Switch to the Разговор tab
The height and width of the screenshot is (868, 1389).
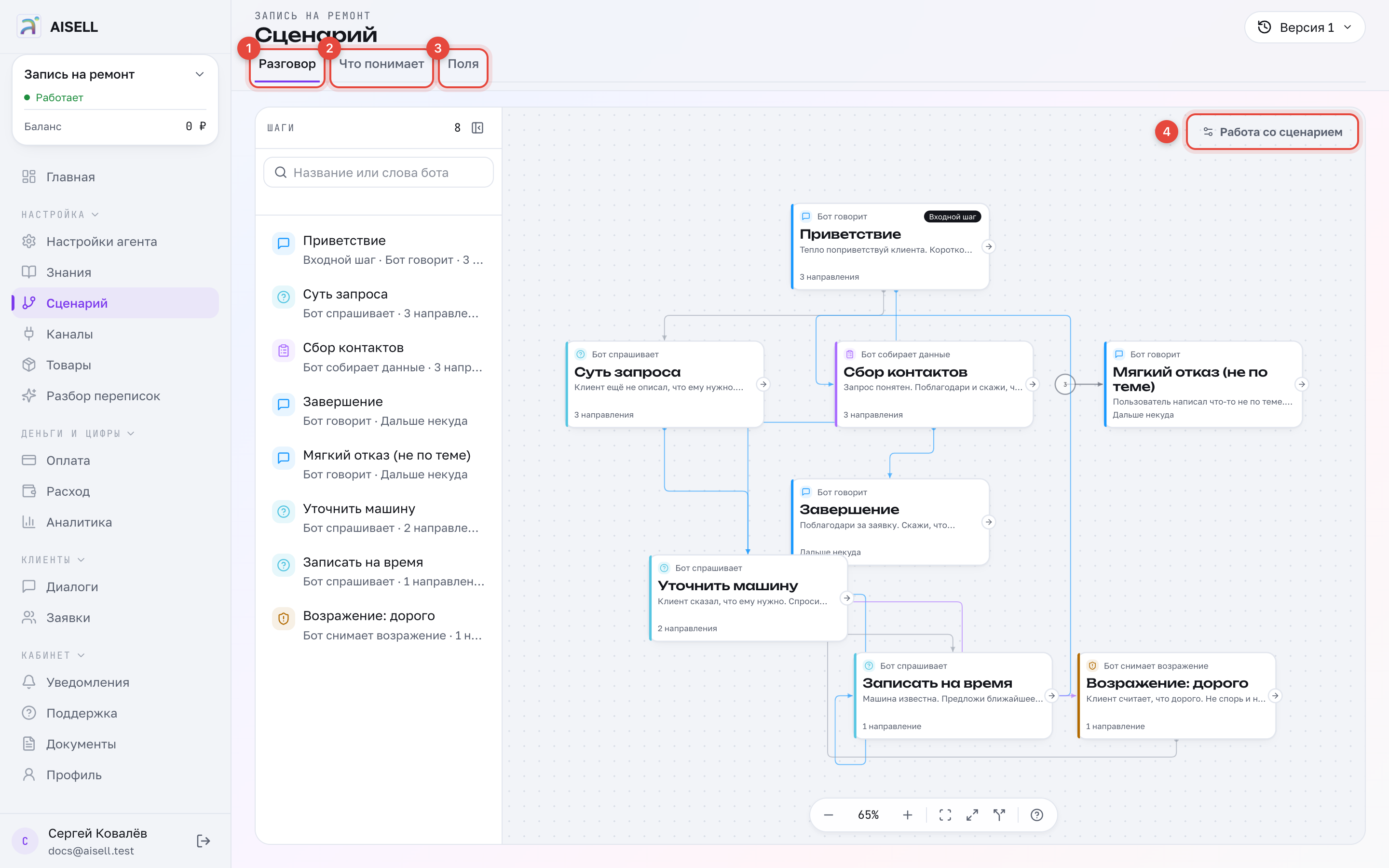[287, 64]
